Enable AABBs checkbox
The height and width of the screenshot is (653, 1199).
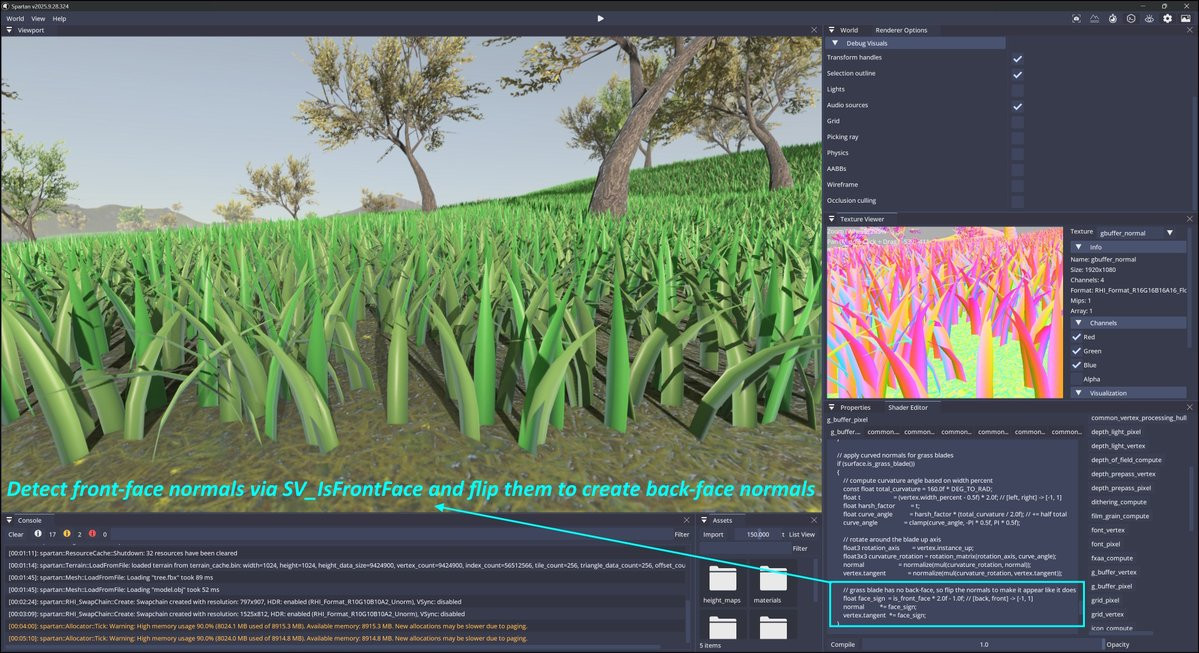(x=1017, y=170)
